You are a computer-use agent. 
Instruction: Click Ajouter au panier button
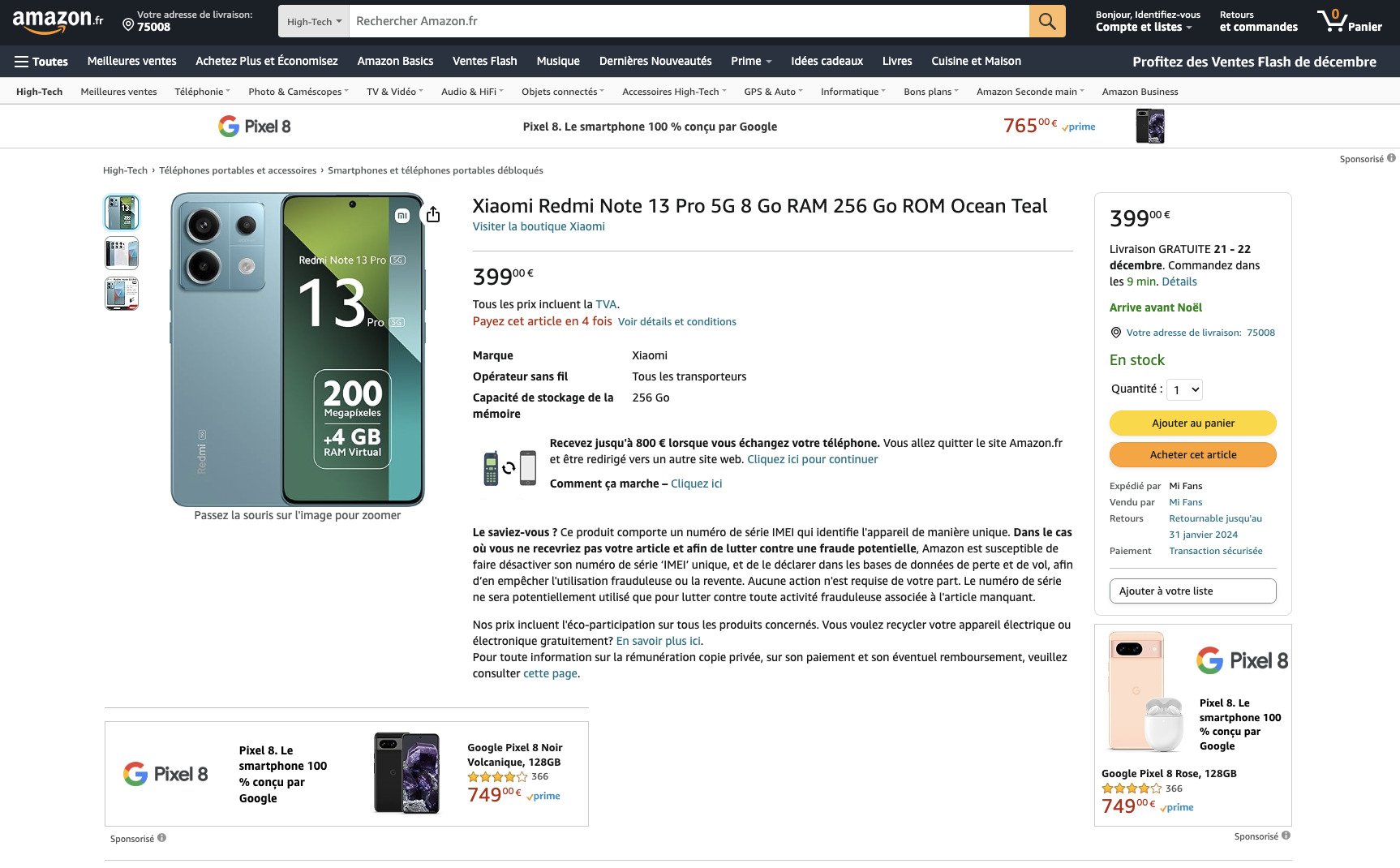click(x=1193, y=423)
